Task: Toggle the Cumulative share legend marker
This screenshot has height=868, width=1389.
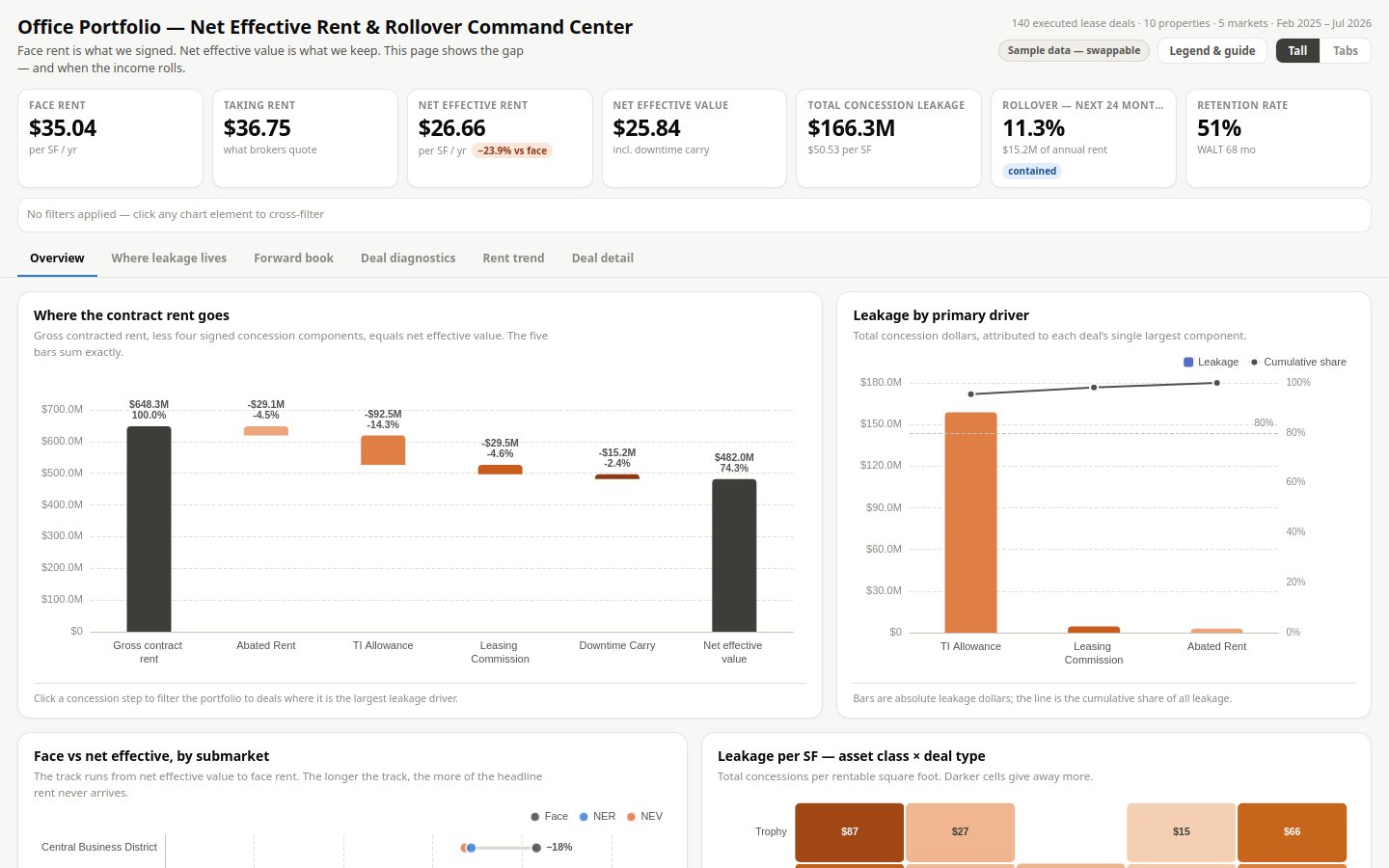Action: point(1254,363)
